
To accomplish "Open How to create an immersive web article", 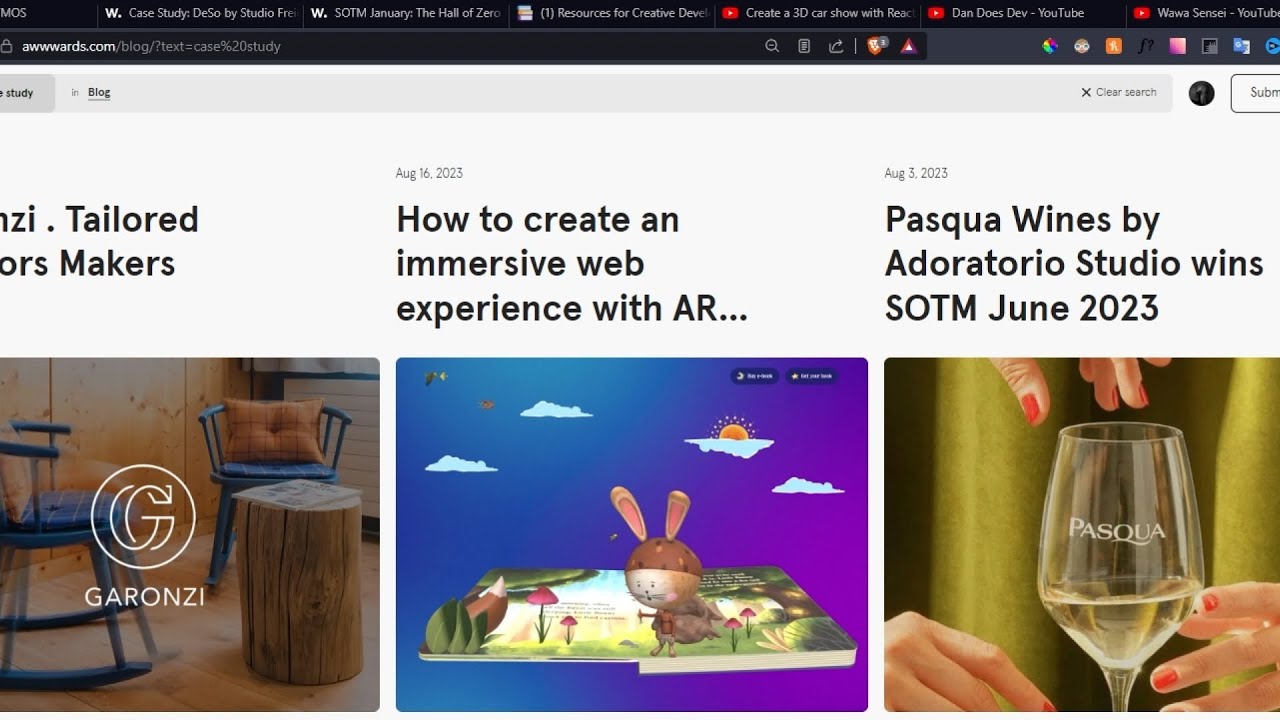I will [x=572, y=264].
